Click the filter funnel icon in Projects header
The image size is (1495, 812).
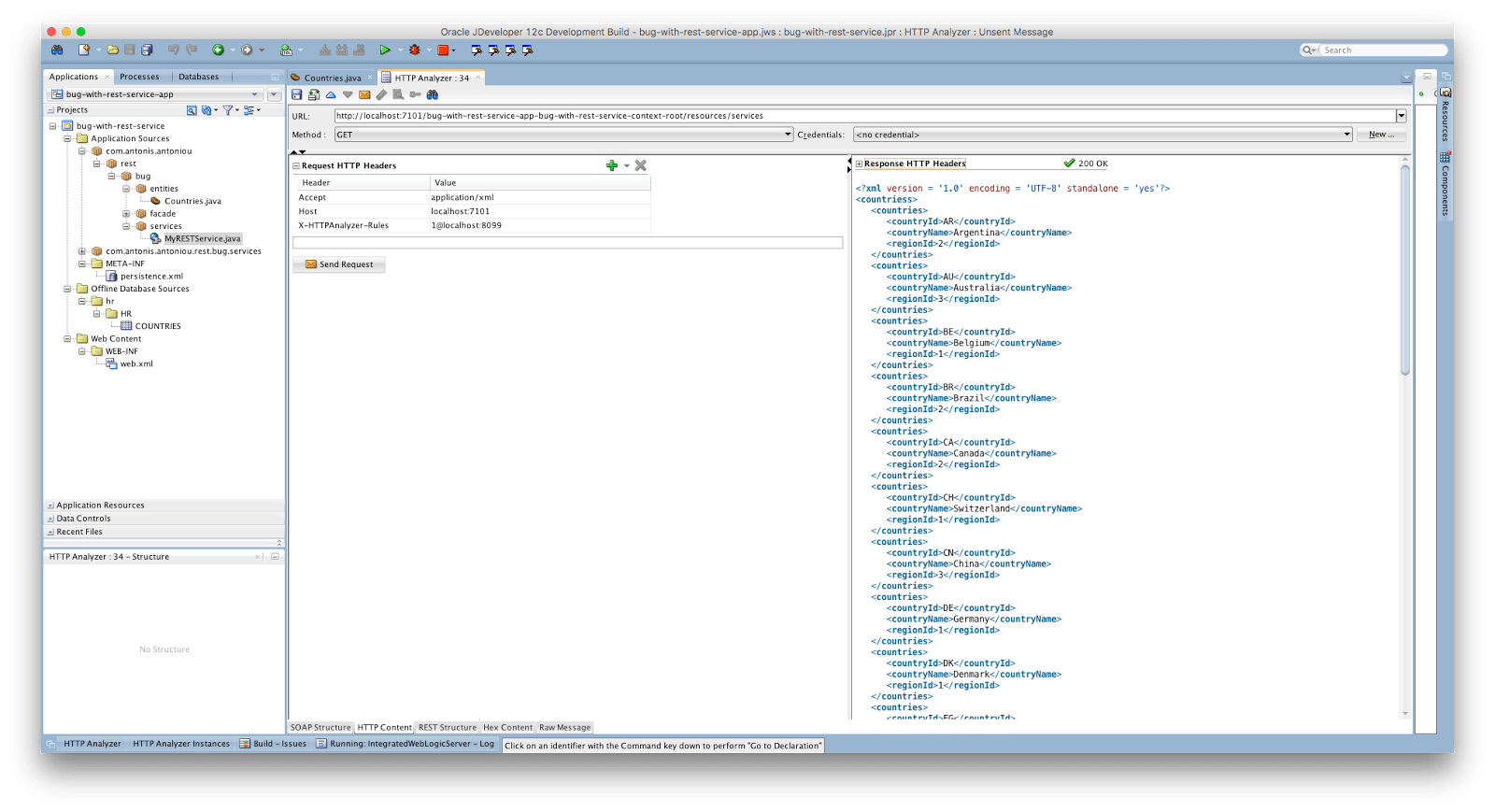click(x=227, y=110)
